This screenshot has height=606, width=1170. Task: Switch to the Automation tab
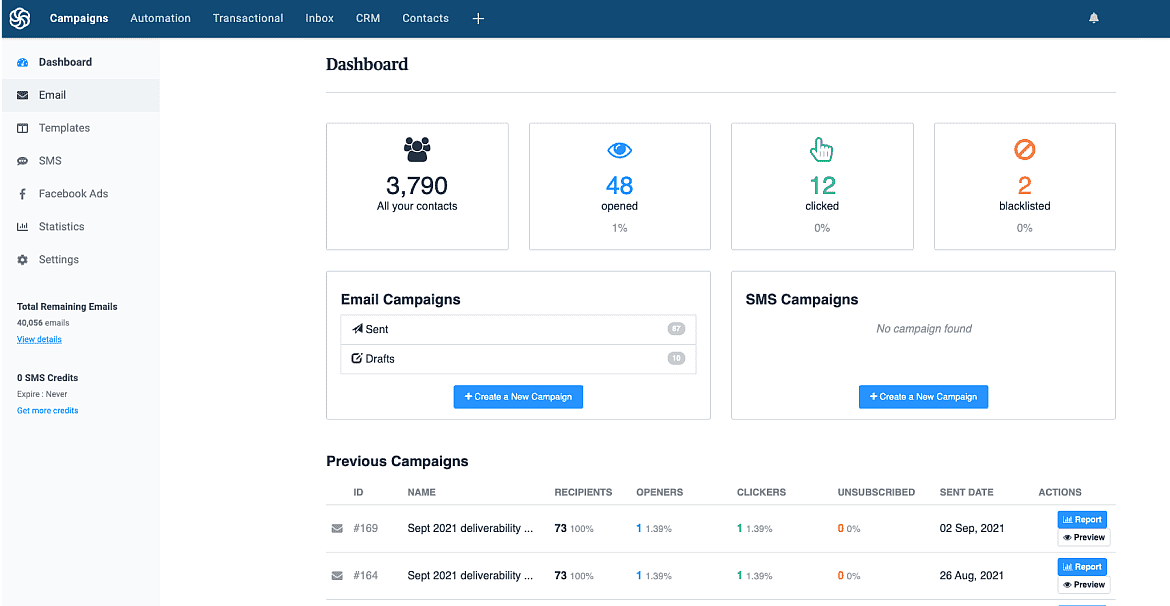(160, 18)
